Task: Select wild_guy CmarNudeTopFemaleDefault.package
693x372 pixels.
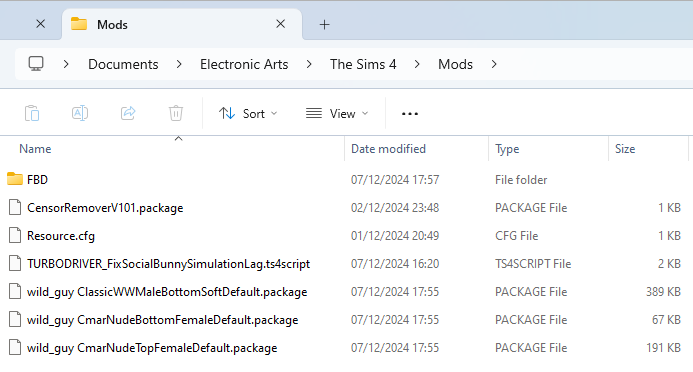Action: click(152, 348)
